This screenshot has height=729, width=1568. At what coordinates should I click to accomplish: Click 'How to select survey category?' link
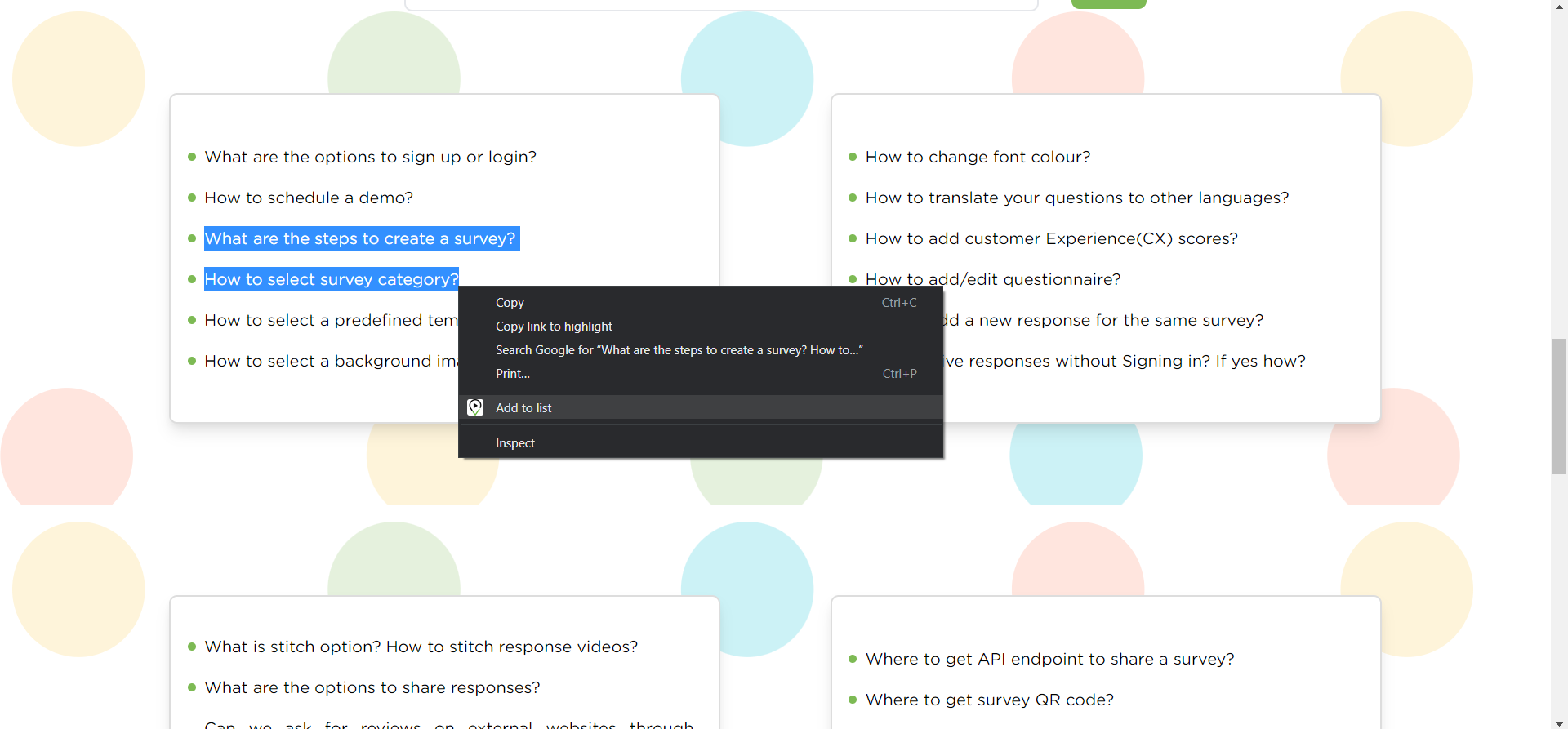point(331,279)
